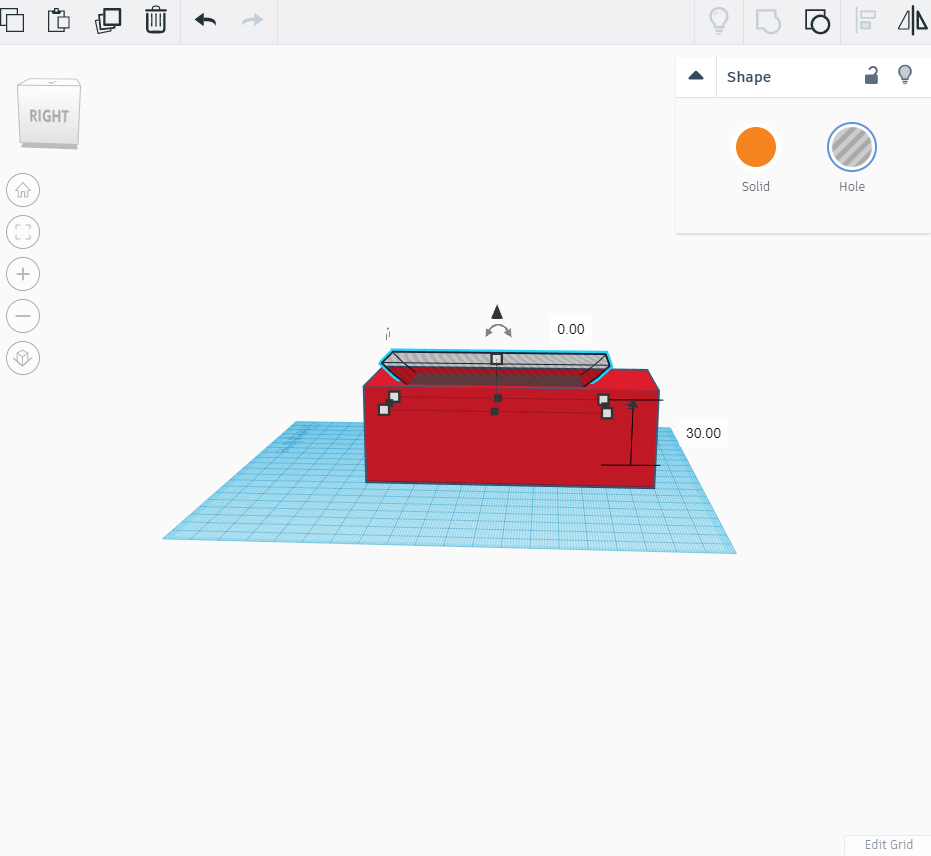931x856 pixels.
Task: Mirror the shape with the Flip icon
Action: coord(911,21)
